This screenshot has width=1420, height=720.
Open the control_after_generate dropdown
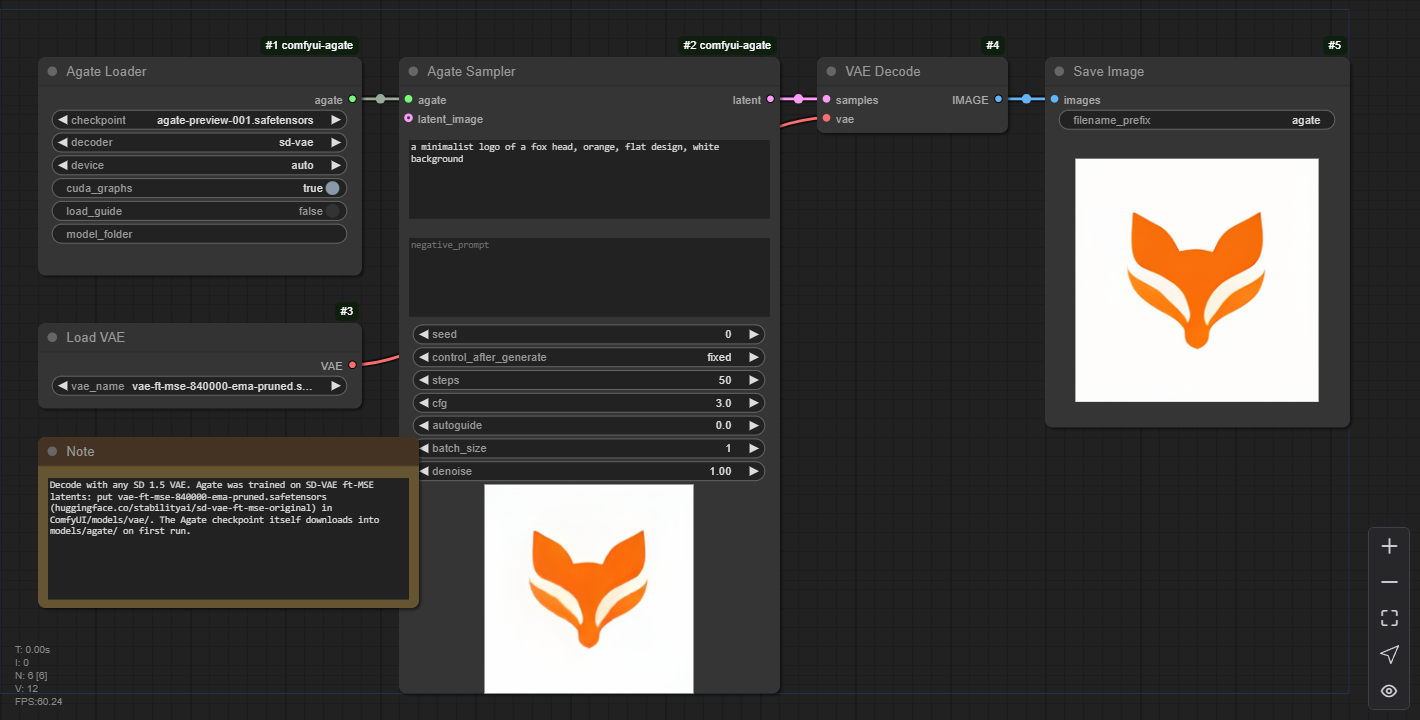coord(589,357)
